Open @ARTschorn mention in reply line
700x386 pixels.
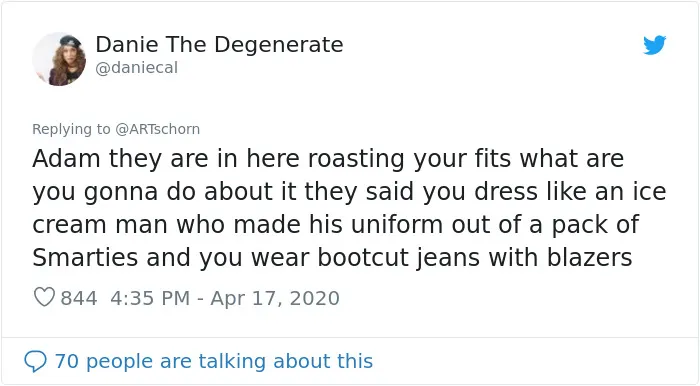(x=158, y=129)
